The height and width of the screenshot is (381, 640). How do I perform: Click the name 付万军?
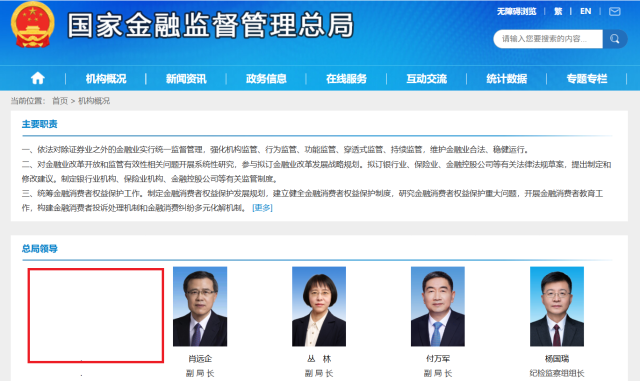438,359
